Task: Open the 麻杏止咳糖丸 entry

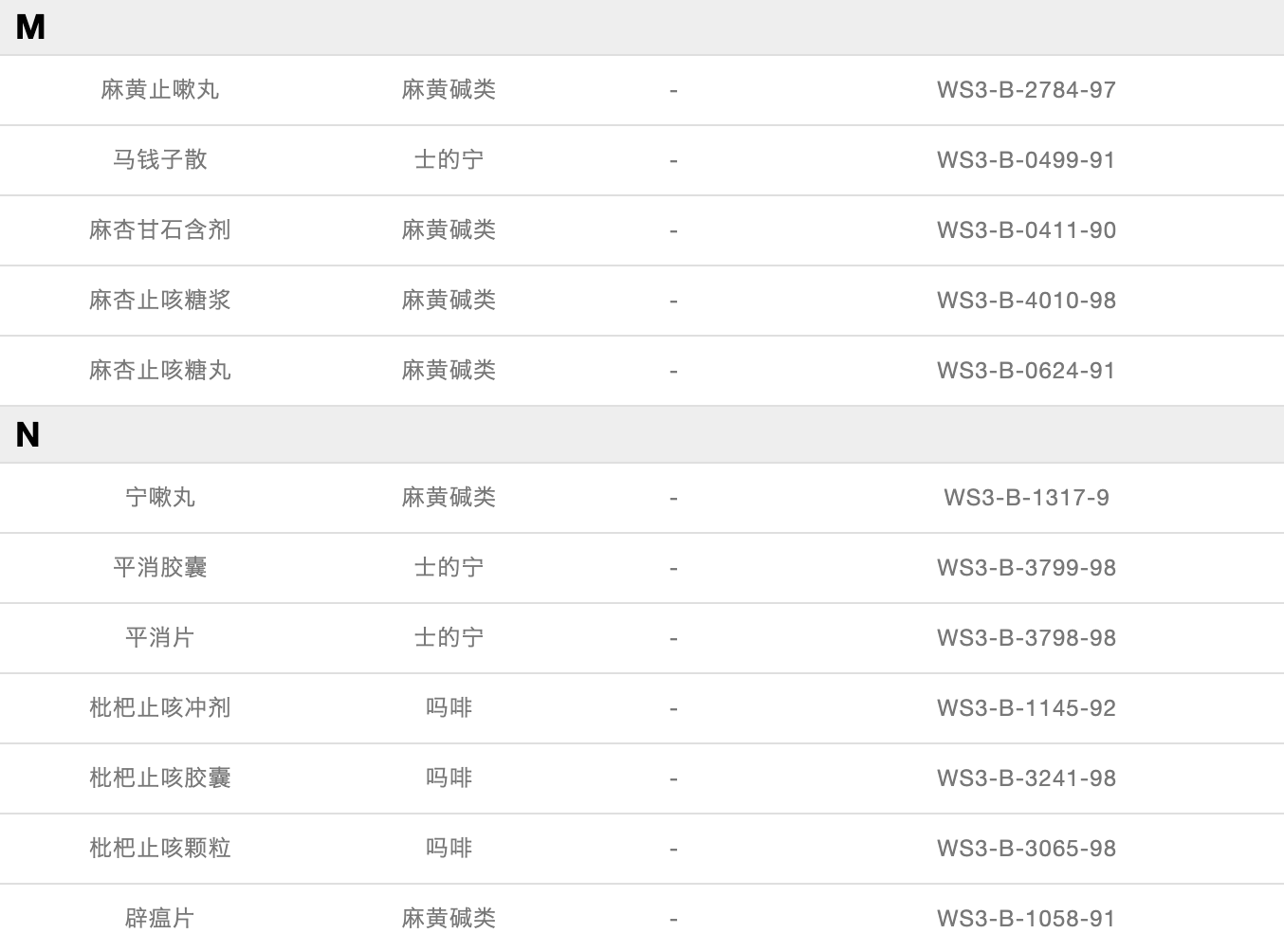Action: [x=159, y=371]
